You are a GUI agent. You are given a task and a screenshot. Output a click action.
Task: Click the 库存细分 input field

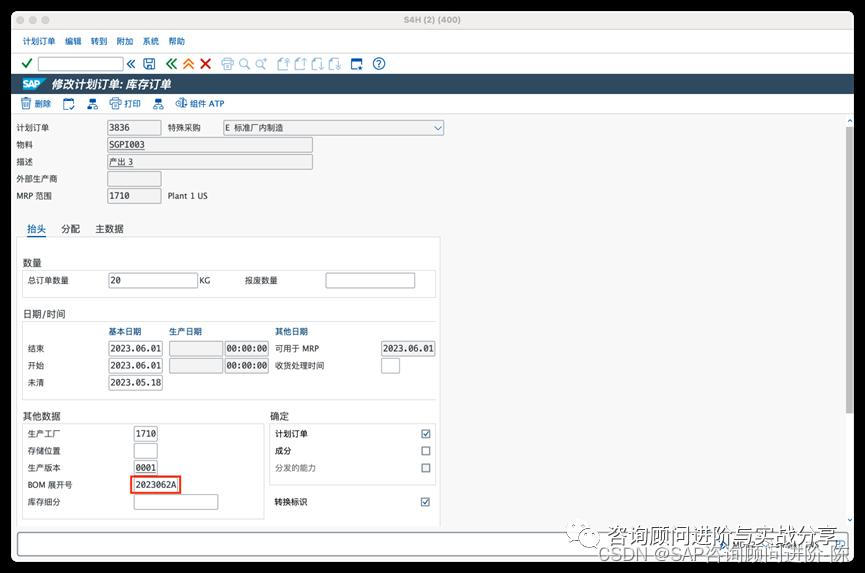176,502
